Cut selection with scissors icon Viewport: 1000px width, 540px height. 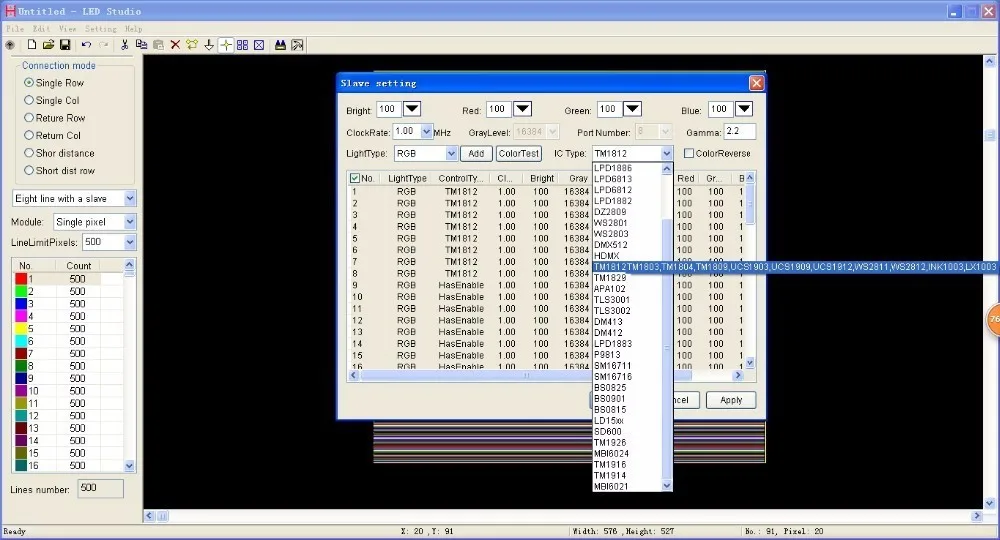pyautogui.click(x=124, y=45)
